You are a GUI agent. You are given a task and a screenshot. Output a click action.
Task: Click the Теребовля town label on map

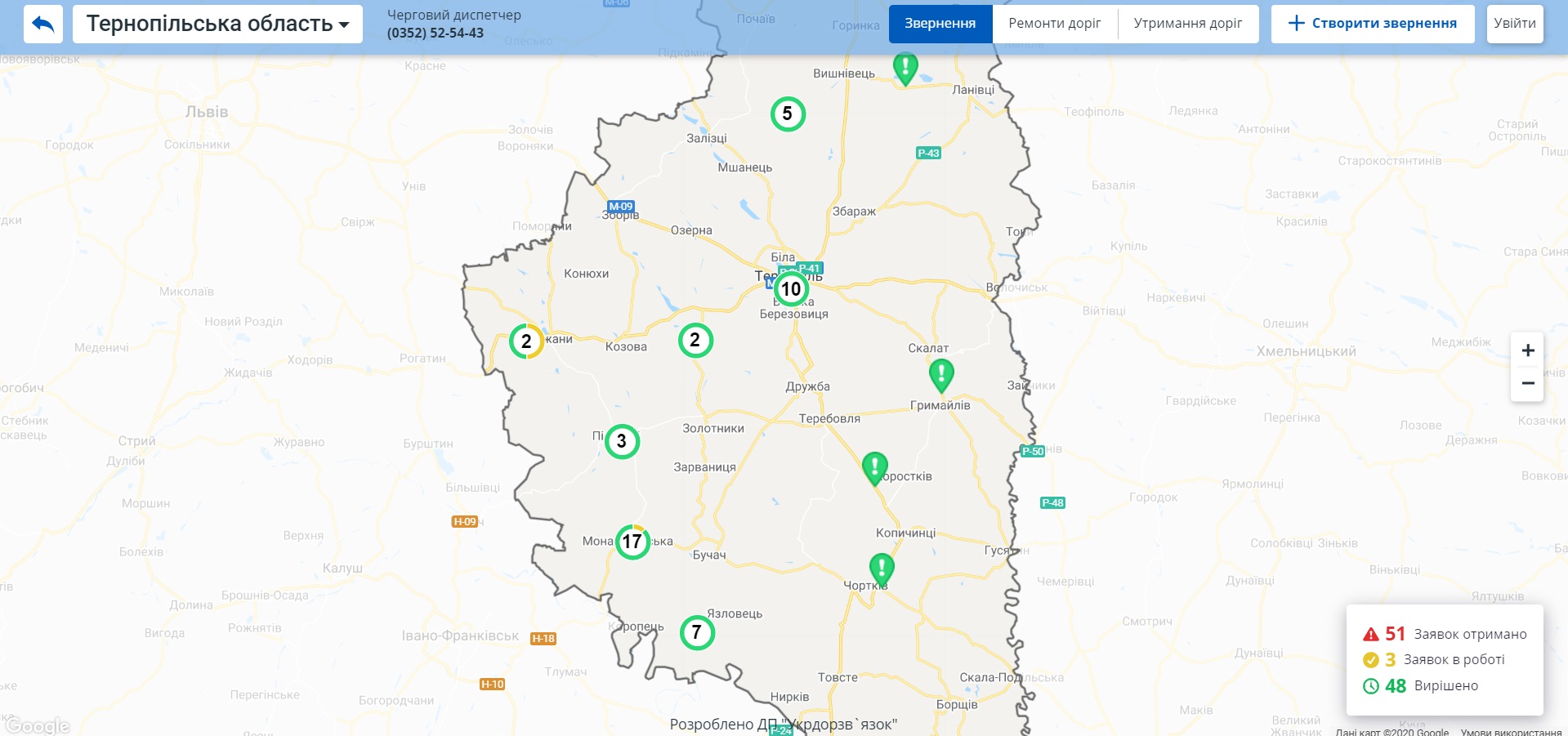(829, 418)
